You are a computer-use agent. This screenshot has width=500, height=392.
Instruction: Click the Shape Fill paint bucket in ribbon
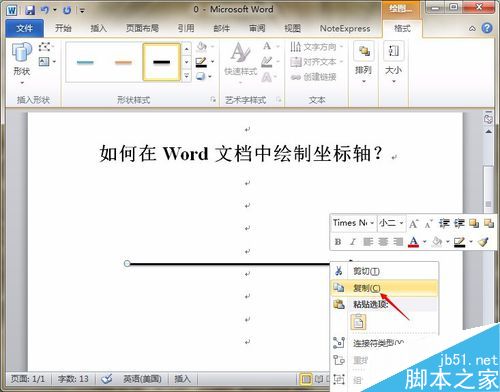201,47
